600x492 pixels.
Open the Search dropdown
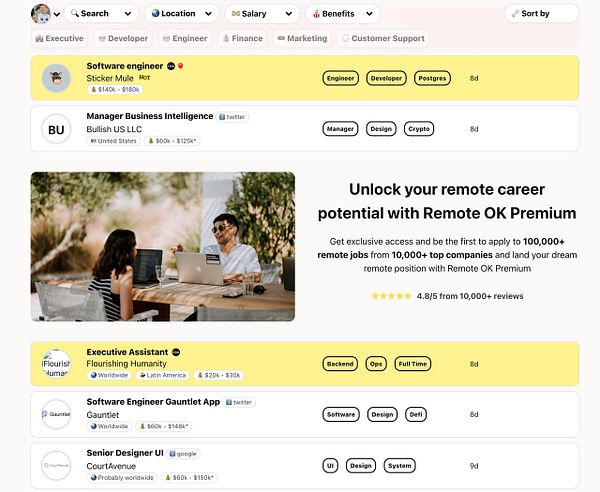coord(101,14)
